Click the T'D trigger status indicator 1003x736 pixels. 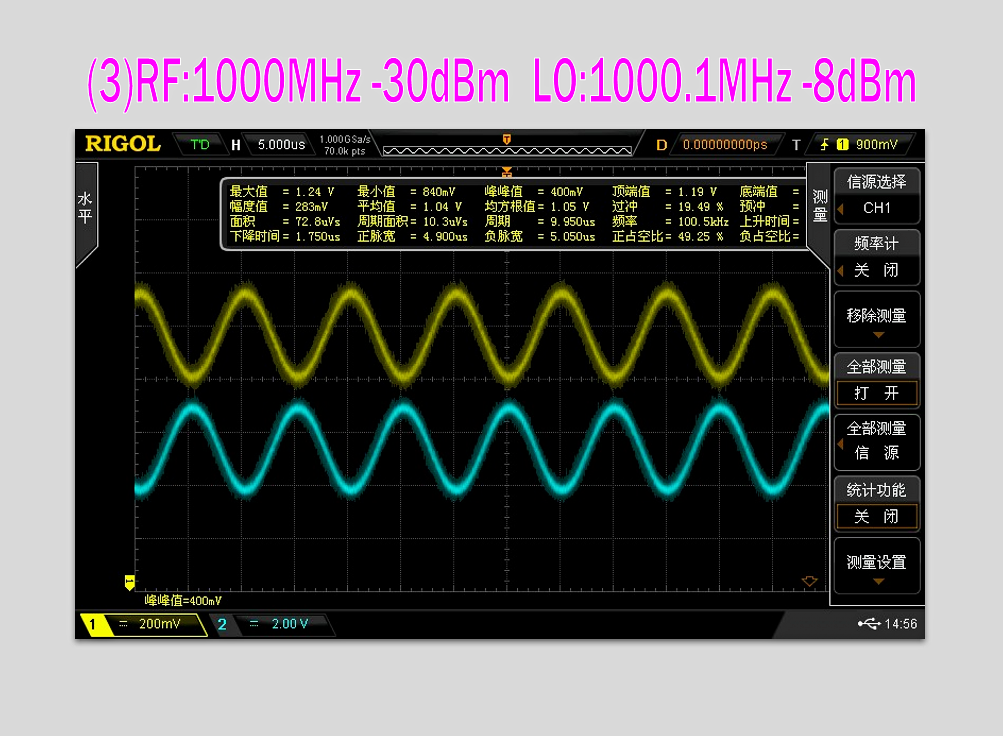200,144
